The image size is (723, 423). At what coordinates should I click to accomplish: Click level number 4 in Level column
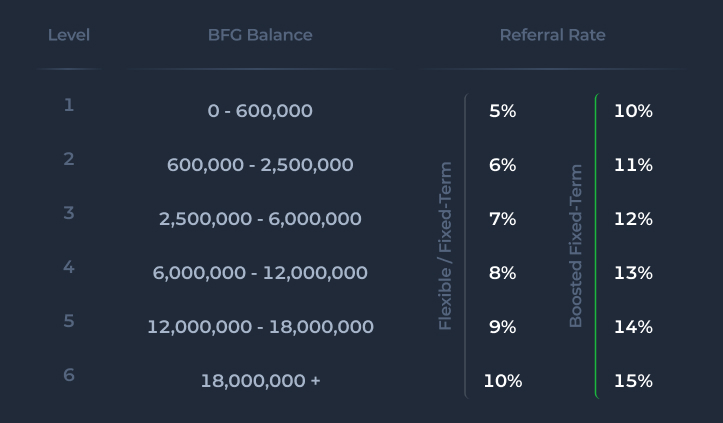69,267
